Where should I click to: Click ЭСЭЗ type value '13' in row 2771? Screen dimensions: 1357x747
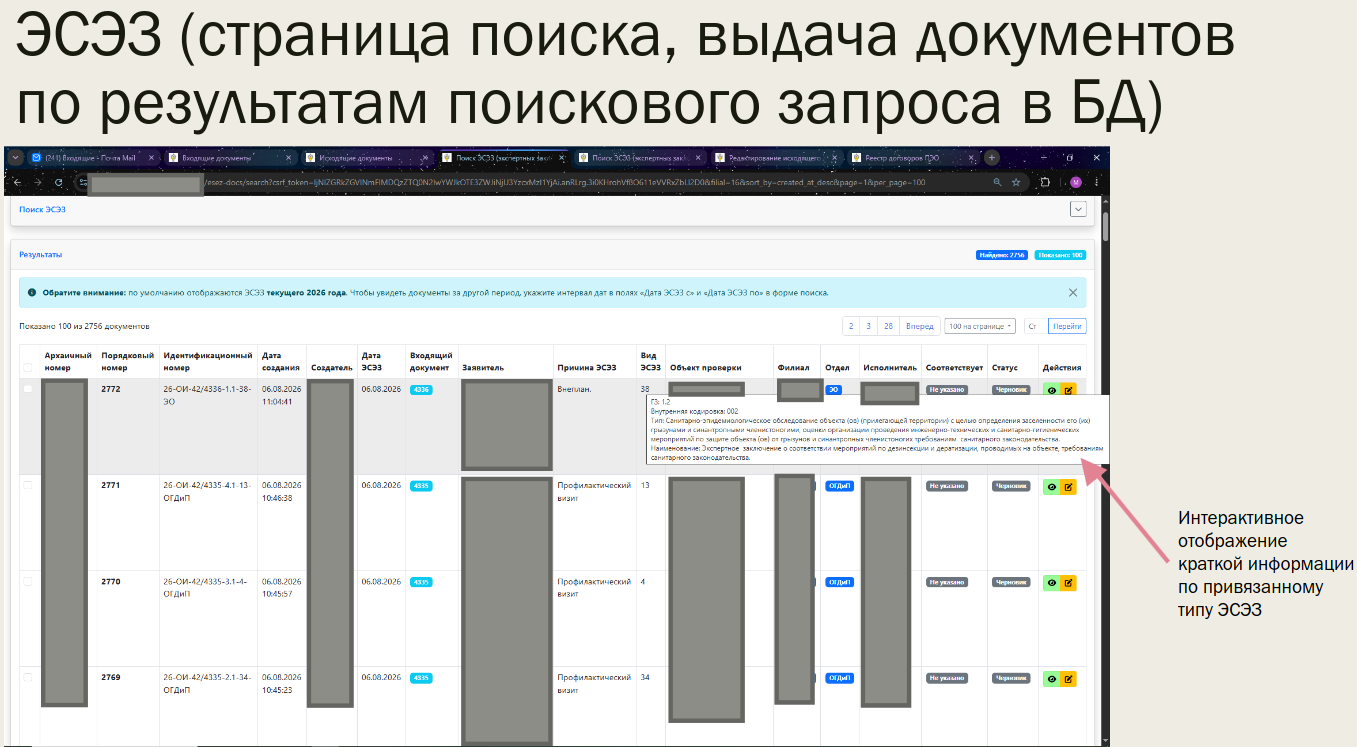645,486
